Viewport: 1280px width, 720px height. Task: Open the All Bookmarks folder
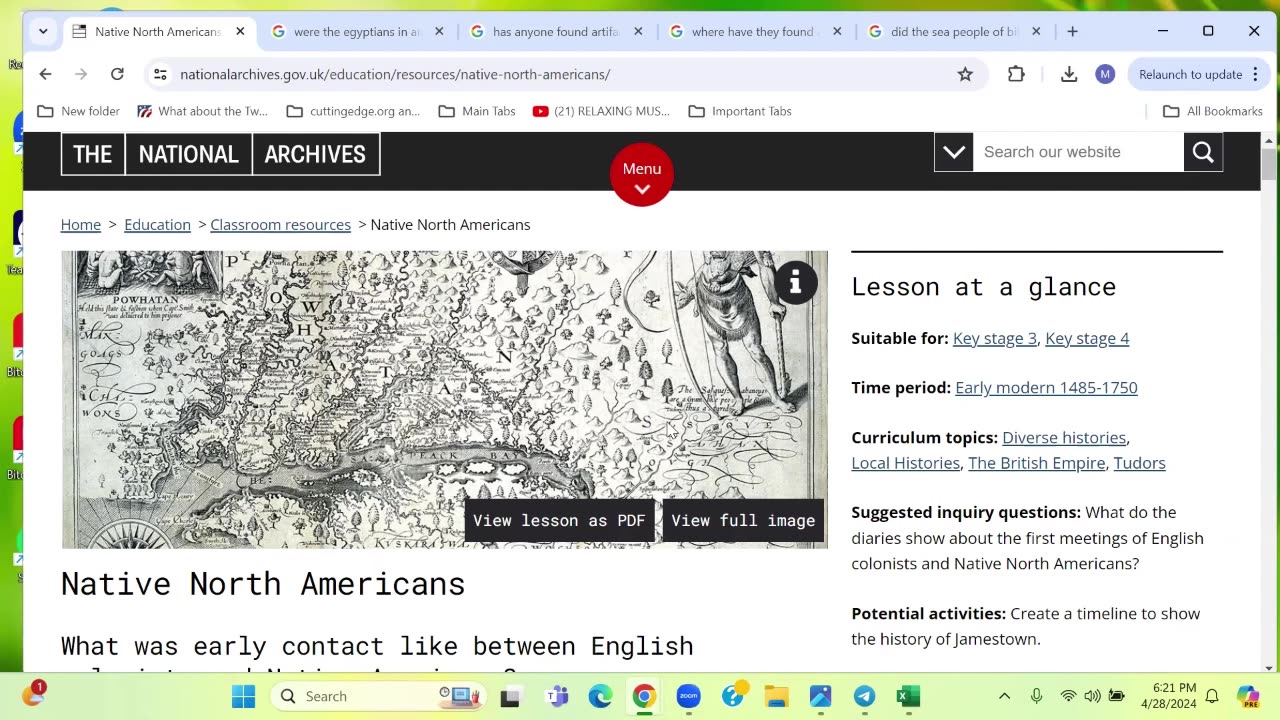[x=1212, y=111]
